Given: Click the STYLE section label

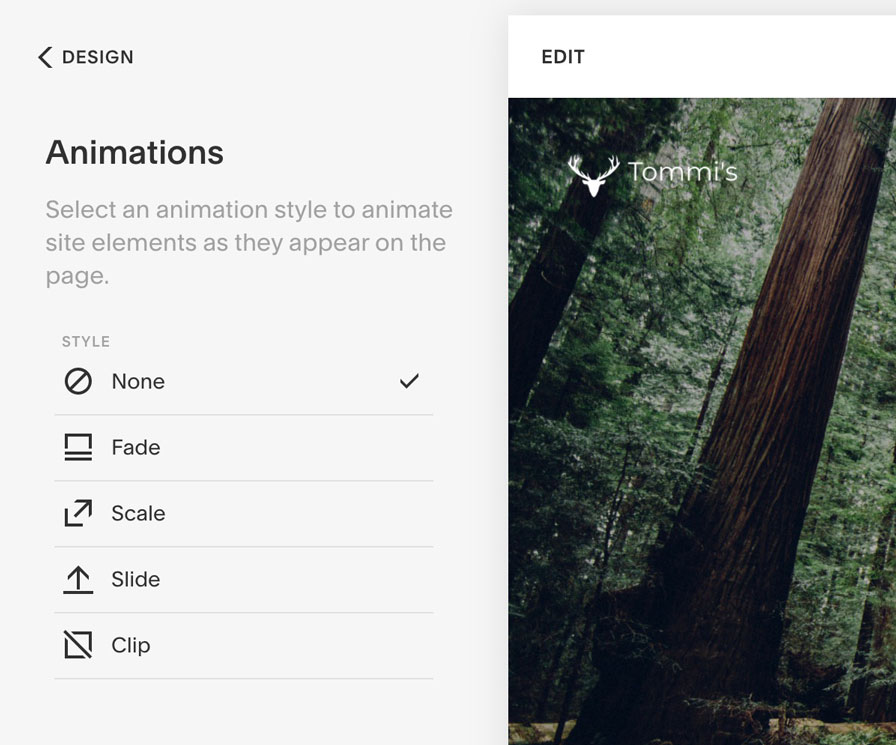Looking at the screenshot, I should 86,342.
